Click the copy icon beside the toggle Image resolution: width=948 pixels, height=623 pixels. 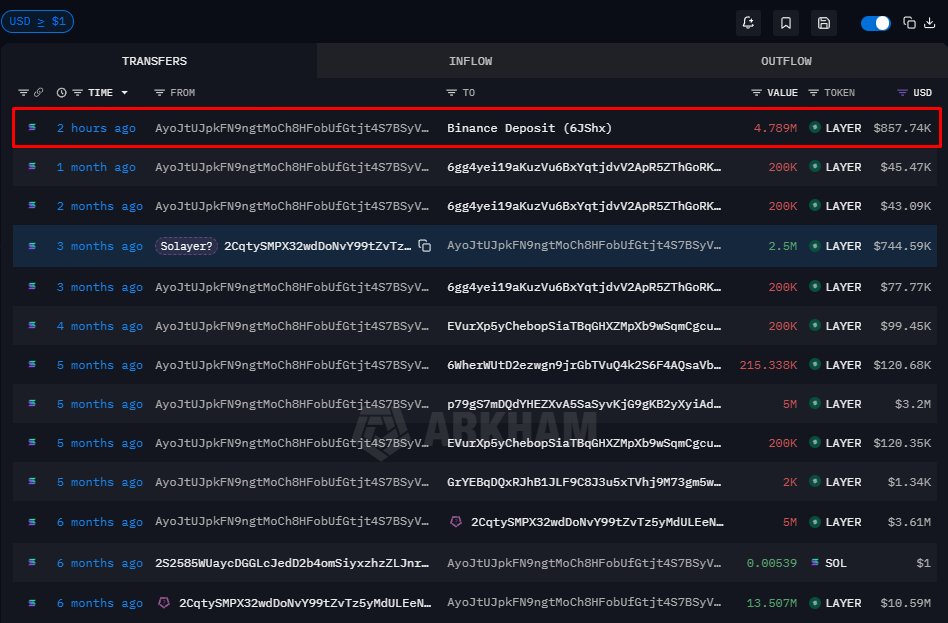(x=909, y=23)
